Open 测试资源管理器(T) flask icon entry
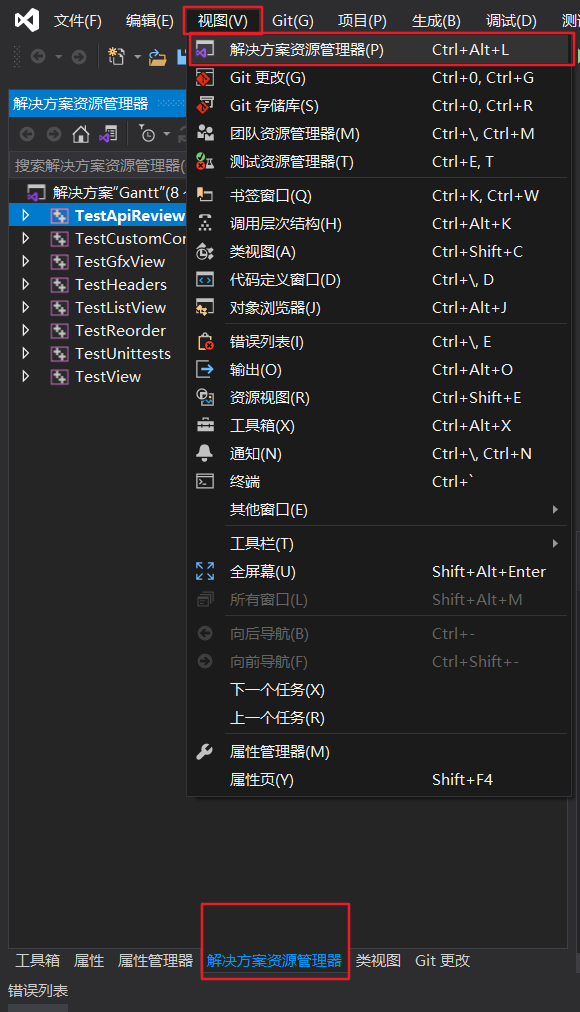 point(379,161)
